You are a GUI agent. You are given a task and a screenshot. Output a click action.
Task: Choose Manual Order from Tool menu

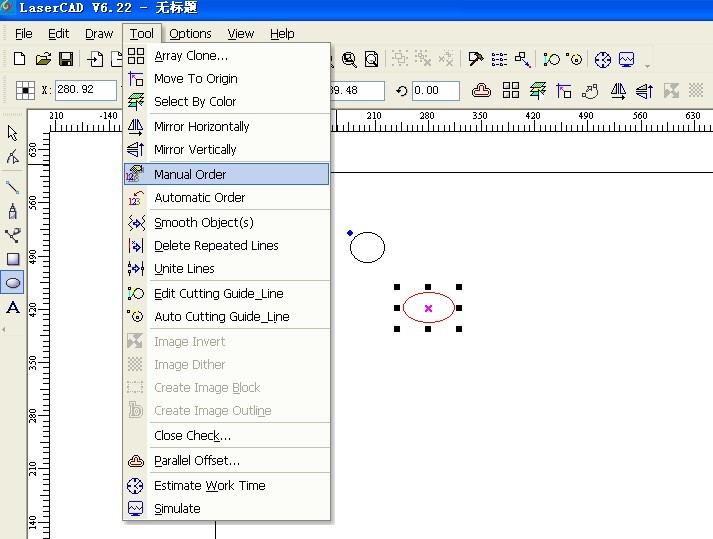(190, 174)
